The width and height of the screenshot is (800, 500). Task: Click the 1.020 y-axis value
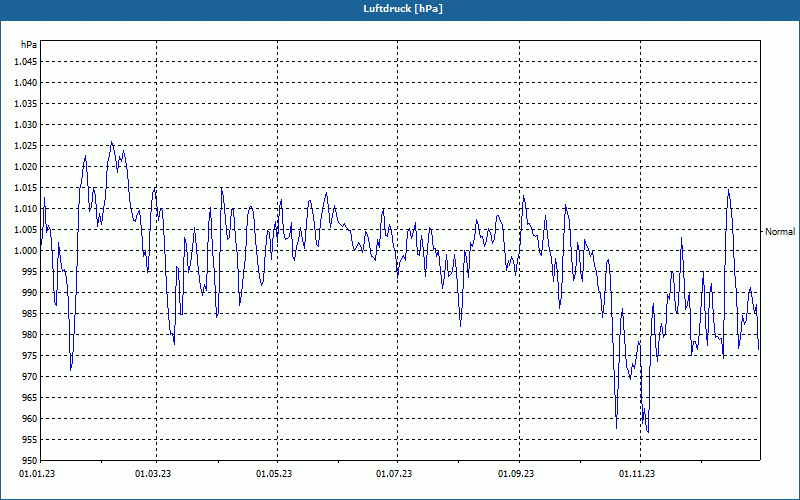[x=26, y=167]
